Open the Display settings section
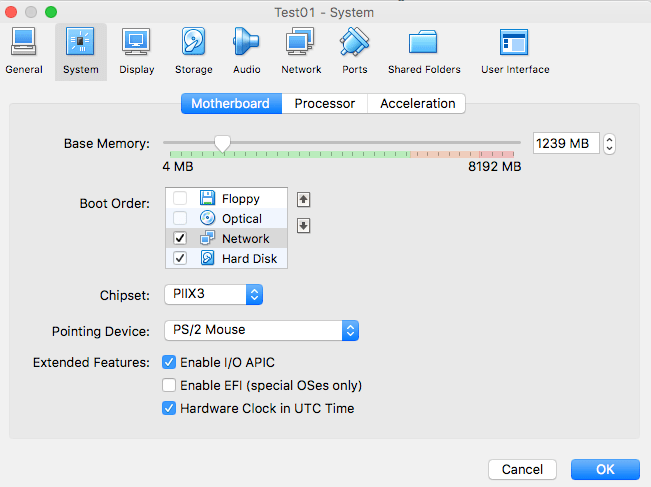 (x=136, y=51)
